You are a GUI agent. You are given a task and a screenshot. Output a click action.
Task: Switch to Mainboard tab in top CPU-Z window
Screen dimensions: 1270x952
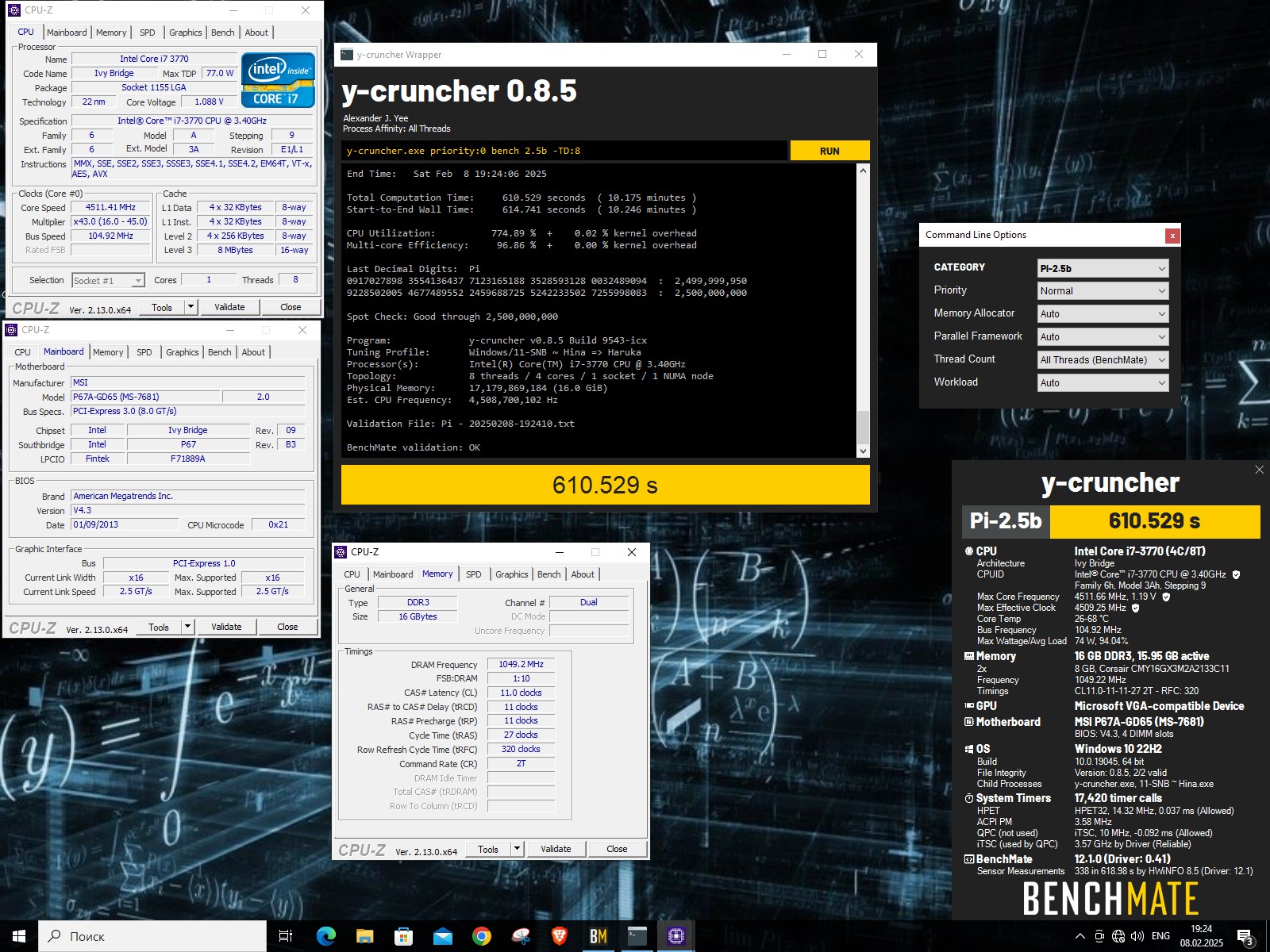pos(67,33)
